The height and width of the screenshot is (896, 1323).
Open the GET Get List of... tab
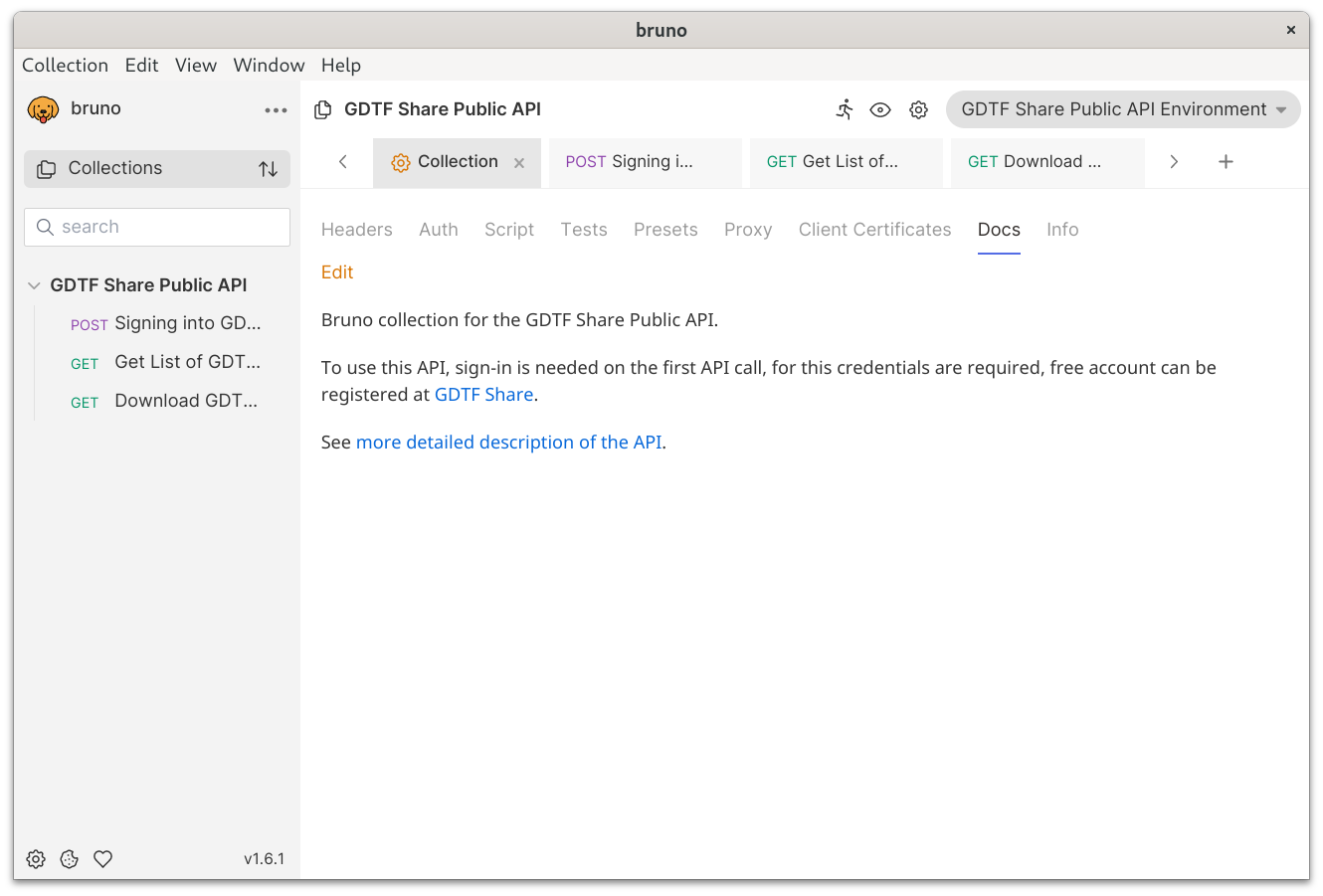[x=847, y=162]
